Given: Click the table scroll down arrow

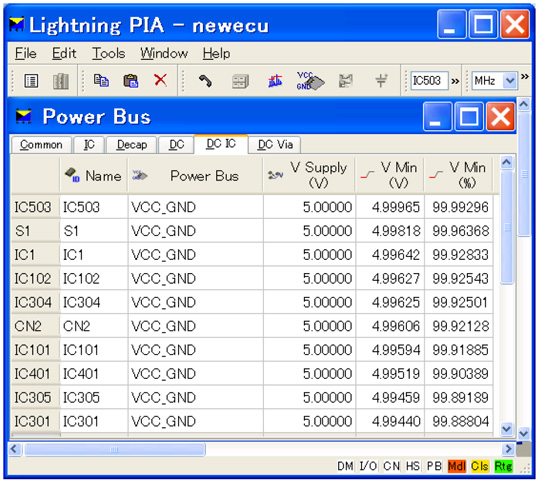Looking at the screenshot, I should [x=506, y=429].
